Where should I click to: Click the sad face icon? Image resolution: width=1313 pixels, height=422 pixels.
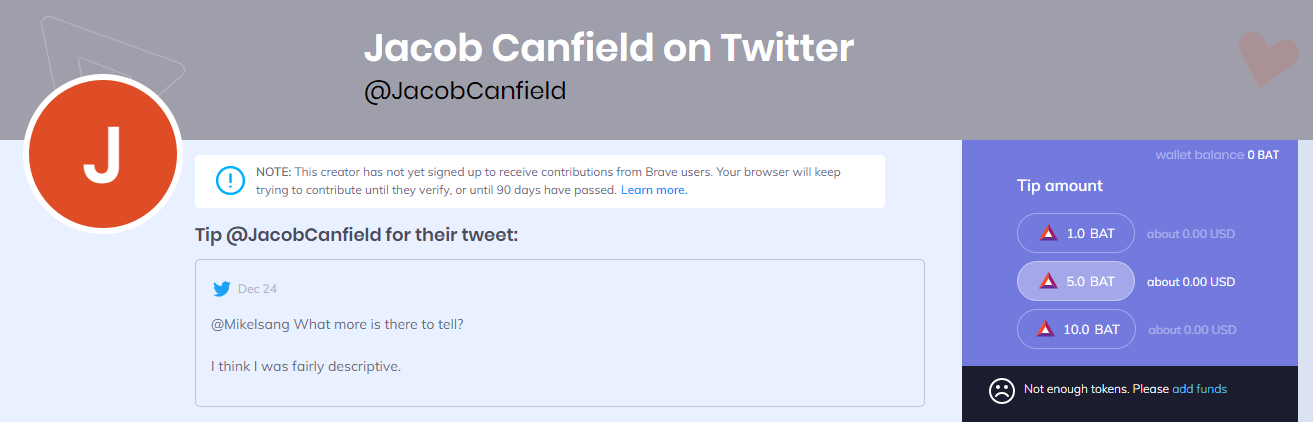[x=1002, y=390]
